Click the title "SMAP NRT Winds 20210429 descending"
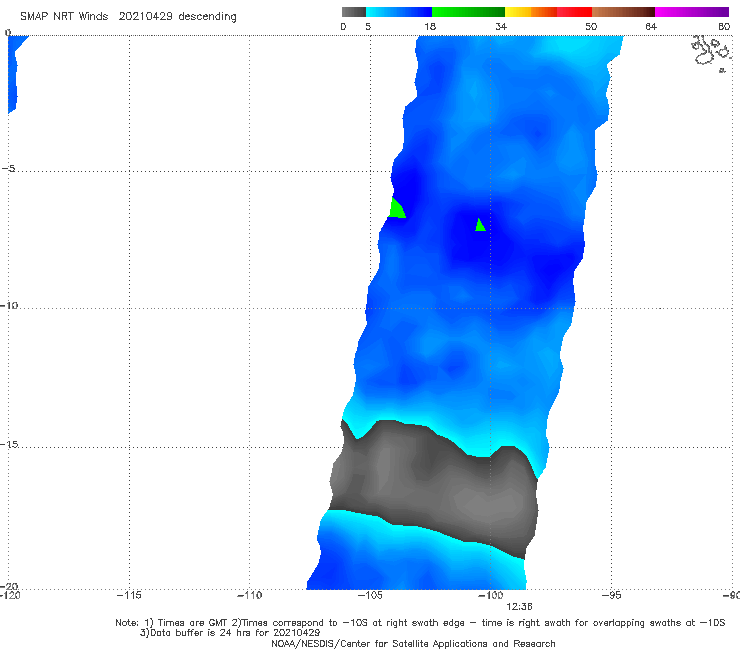 (x=128, y=17)
